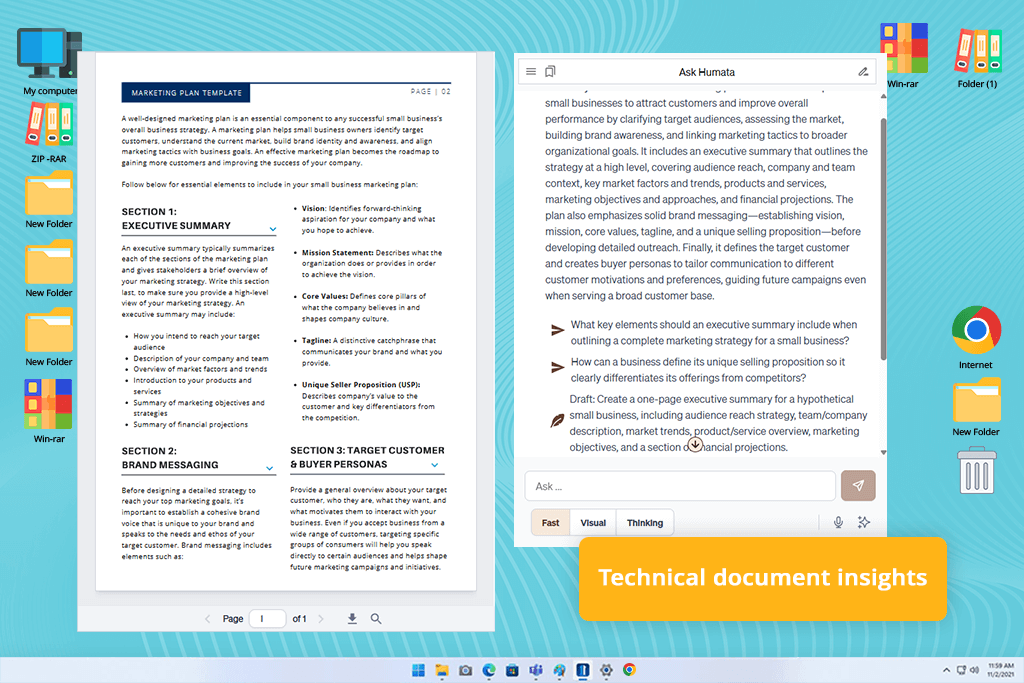The height and width of the screenshot is (683, 1024).
Task: Open Microsoft Teams from the taskbar
Action: coord(536,670)
